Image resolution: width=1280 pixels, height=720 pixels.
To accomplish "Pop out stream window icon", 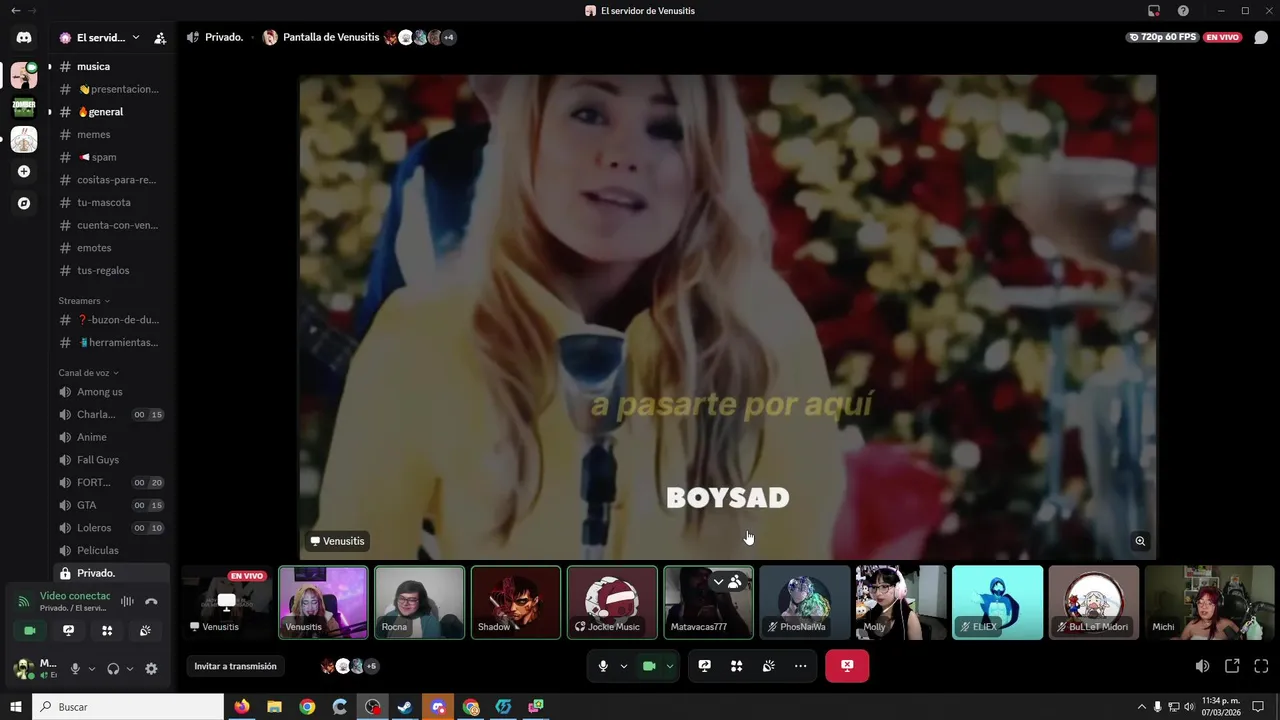I will [x=1232, y=666].
